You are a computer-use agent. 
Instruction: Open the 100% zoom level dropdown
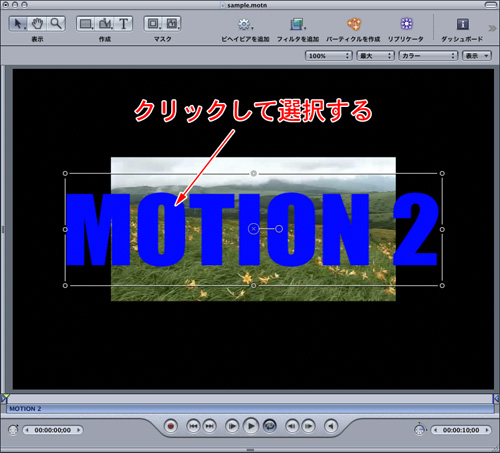point(328,56)
